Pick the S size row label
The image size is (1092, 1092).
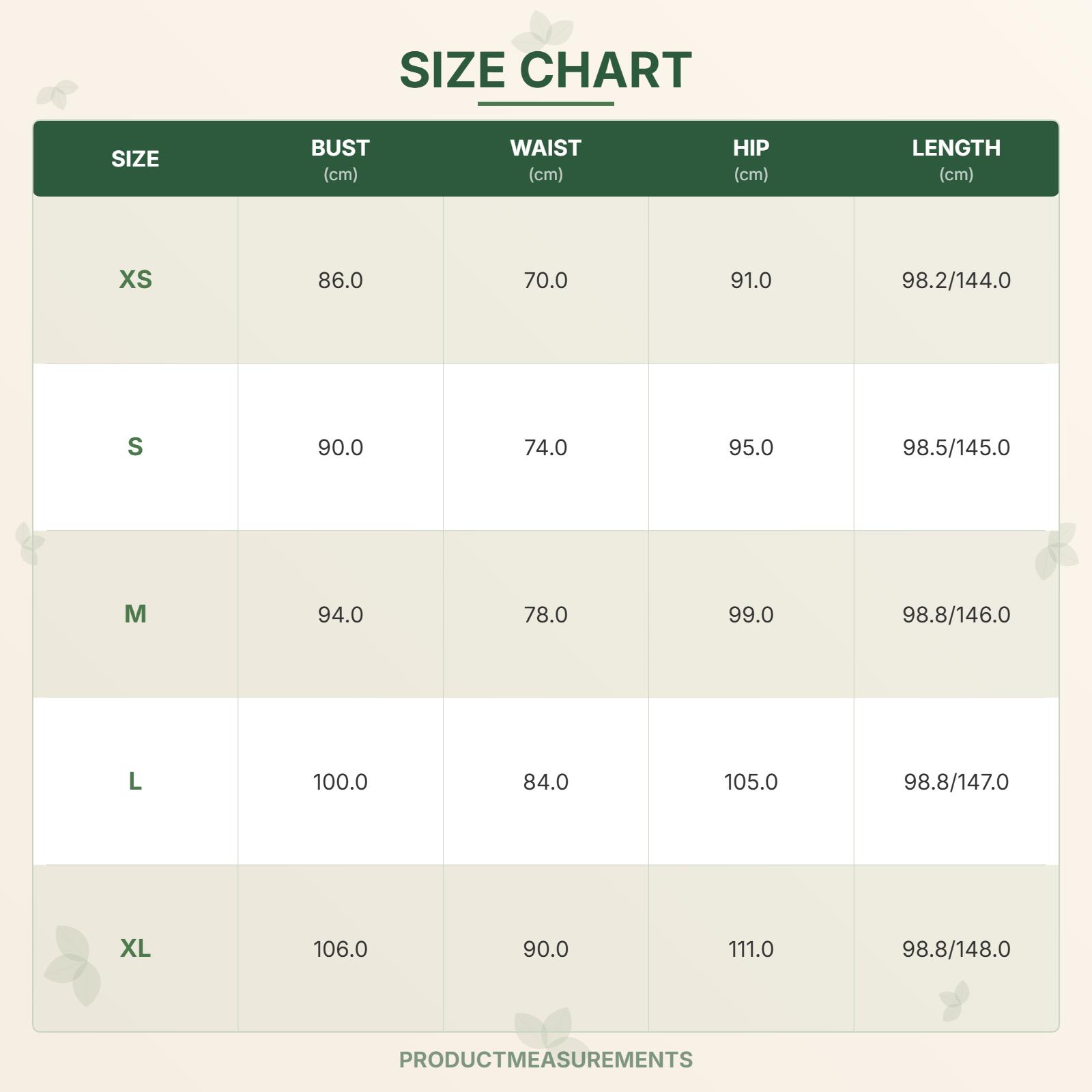click(135, 446)
